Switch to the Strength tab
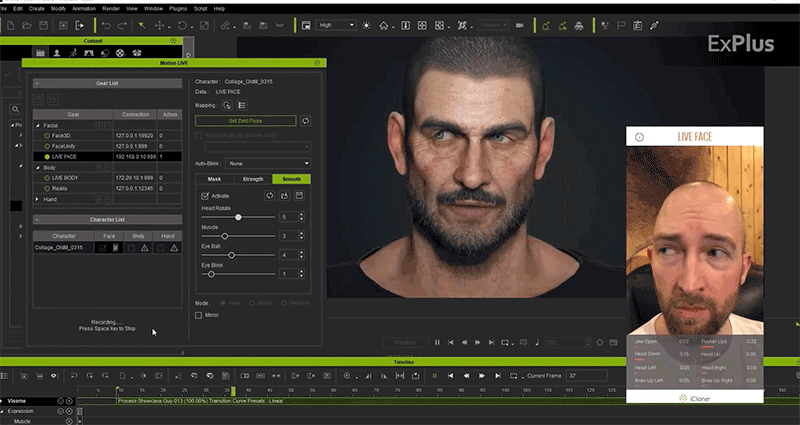The width and height of the screenshot is (800, 425). point(253,179)
